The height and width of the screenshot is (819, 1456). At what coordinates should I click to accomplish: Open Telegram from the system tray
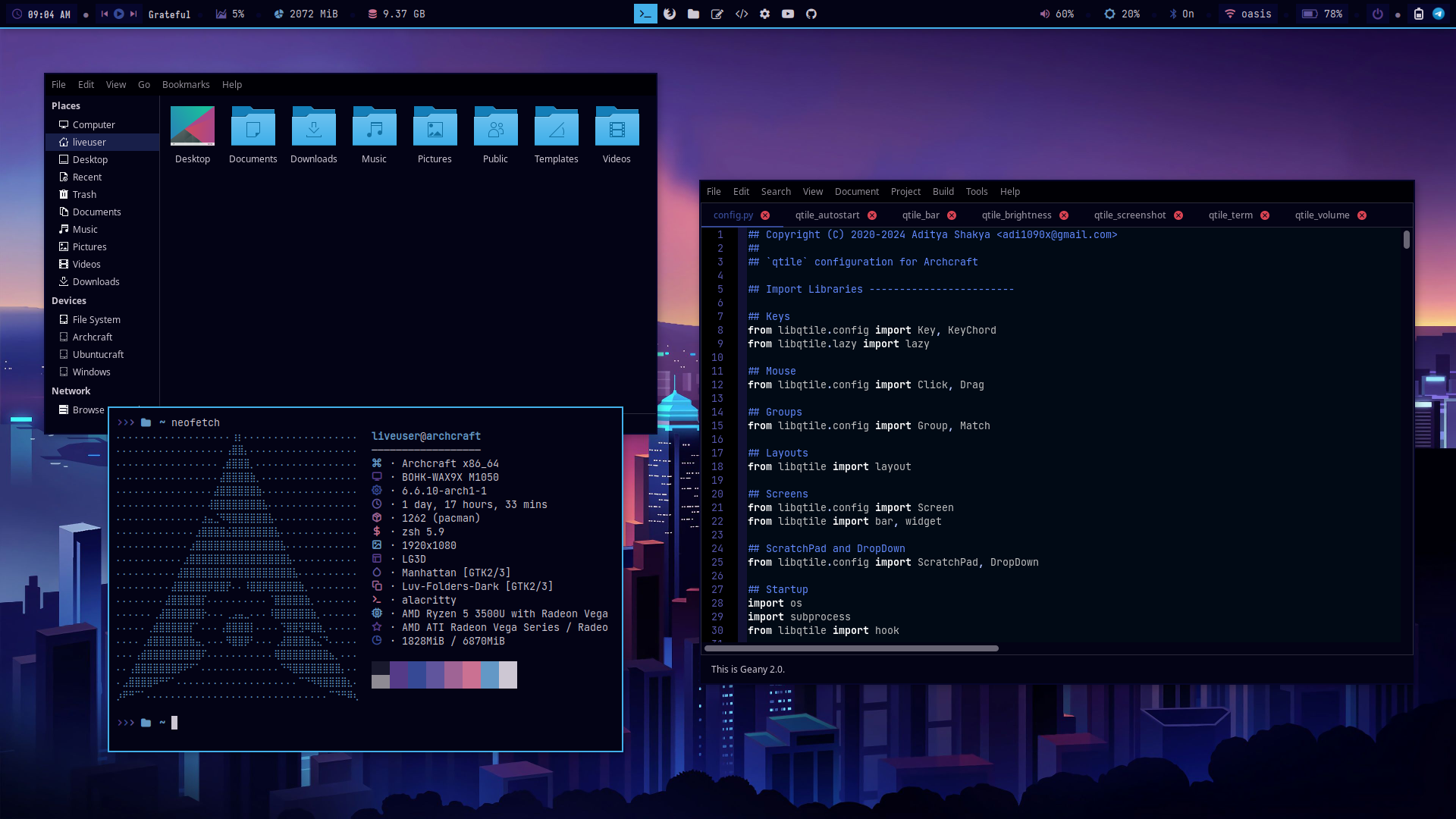(1439, 14)
